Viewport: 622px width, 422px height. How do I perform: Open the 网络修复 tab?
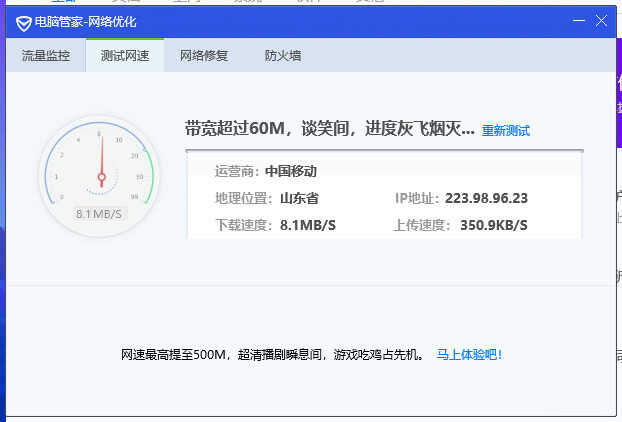pos(204,56)
